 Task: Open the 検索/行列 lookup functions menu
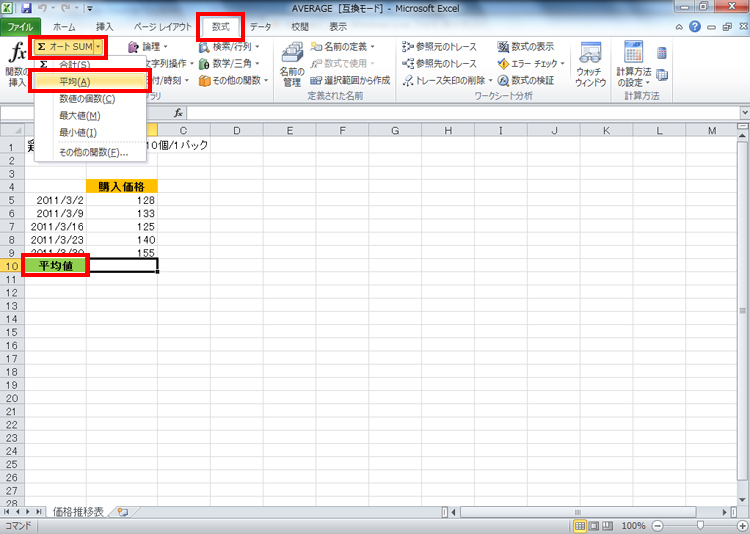(229, 47)
